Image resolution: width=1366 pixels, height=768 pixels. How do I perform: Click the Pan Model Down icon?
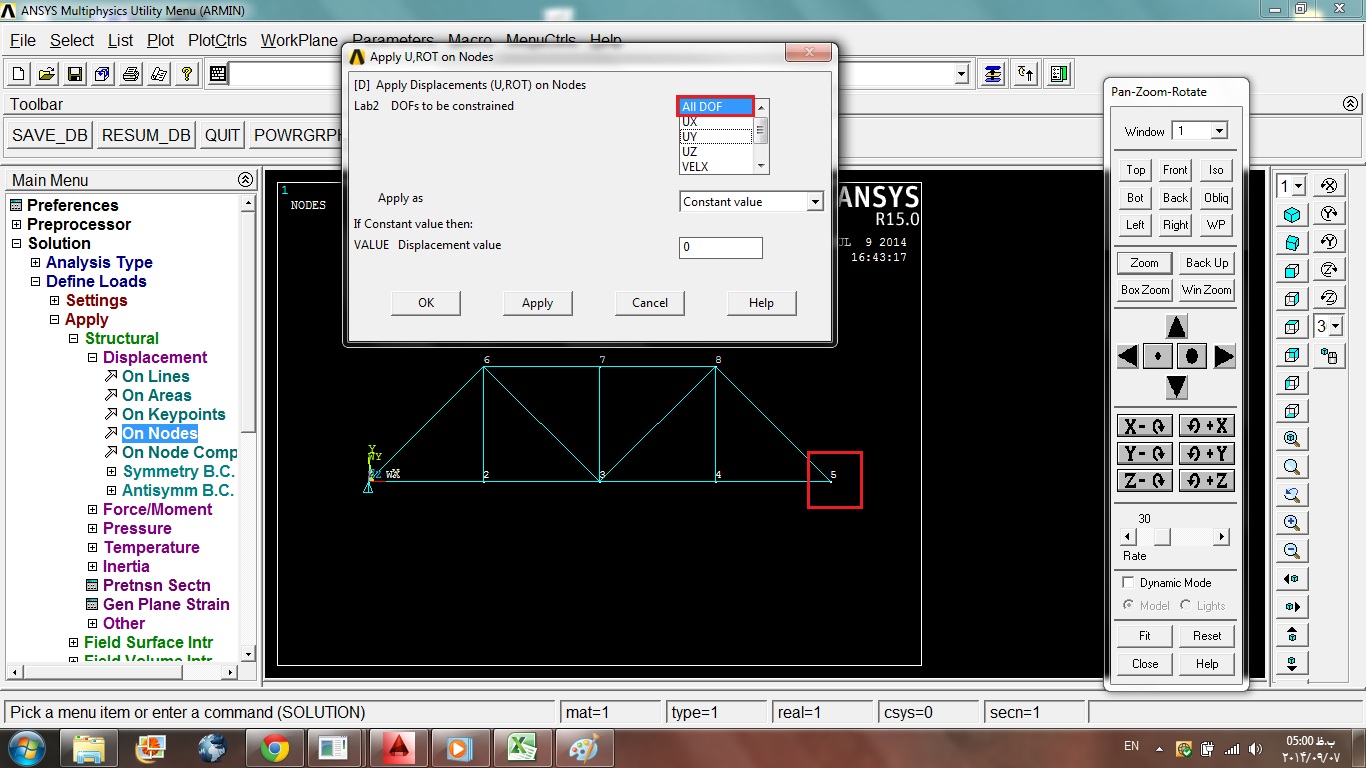click(1292, 663)
